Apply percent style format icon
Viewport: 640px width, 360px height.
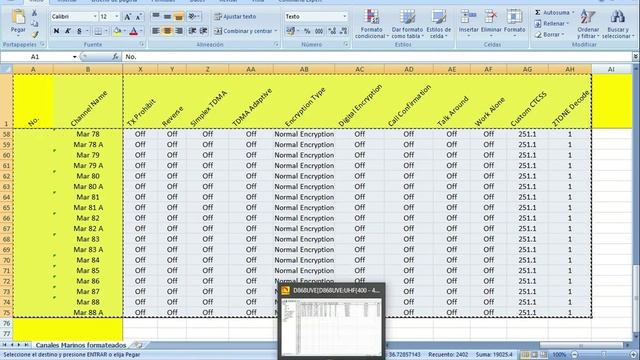307,31
